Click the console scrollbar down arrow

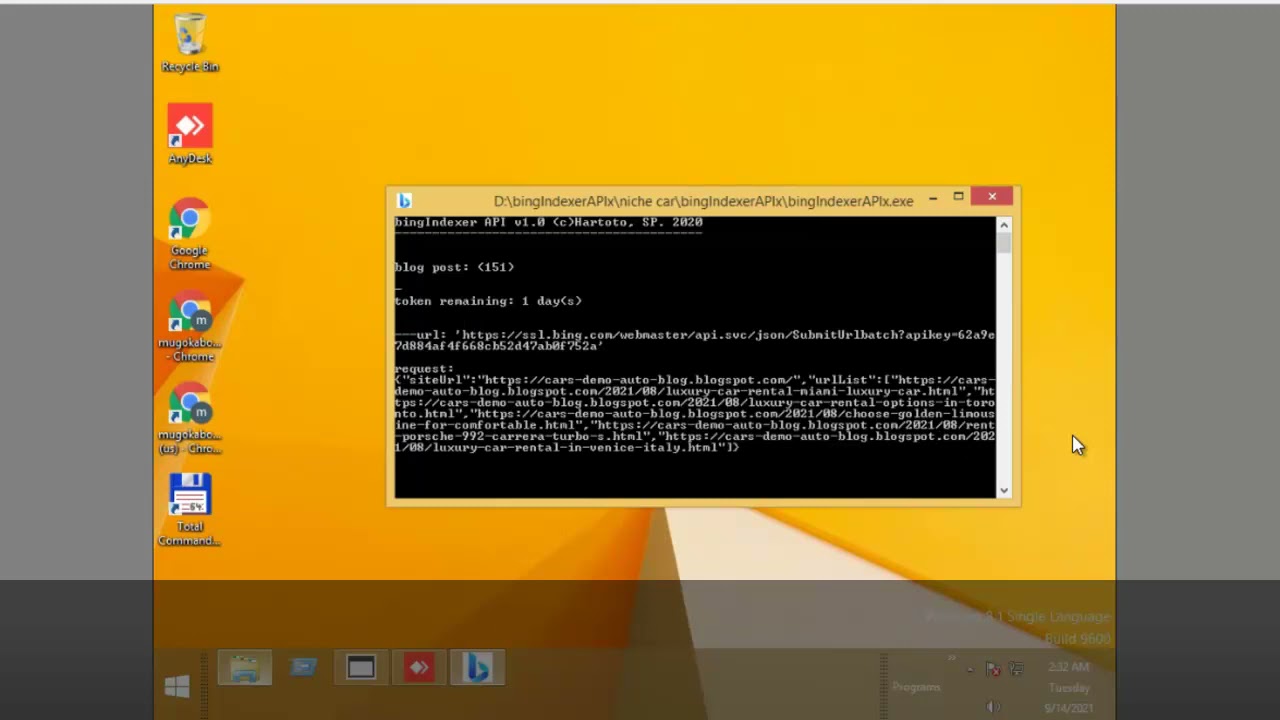point(1004,490)
